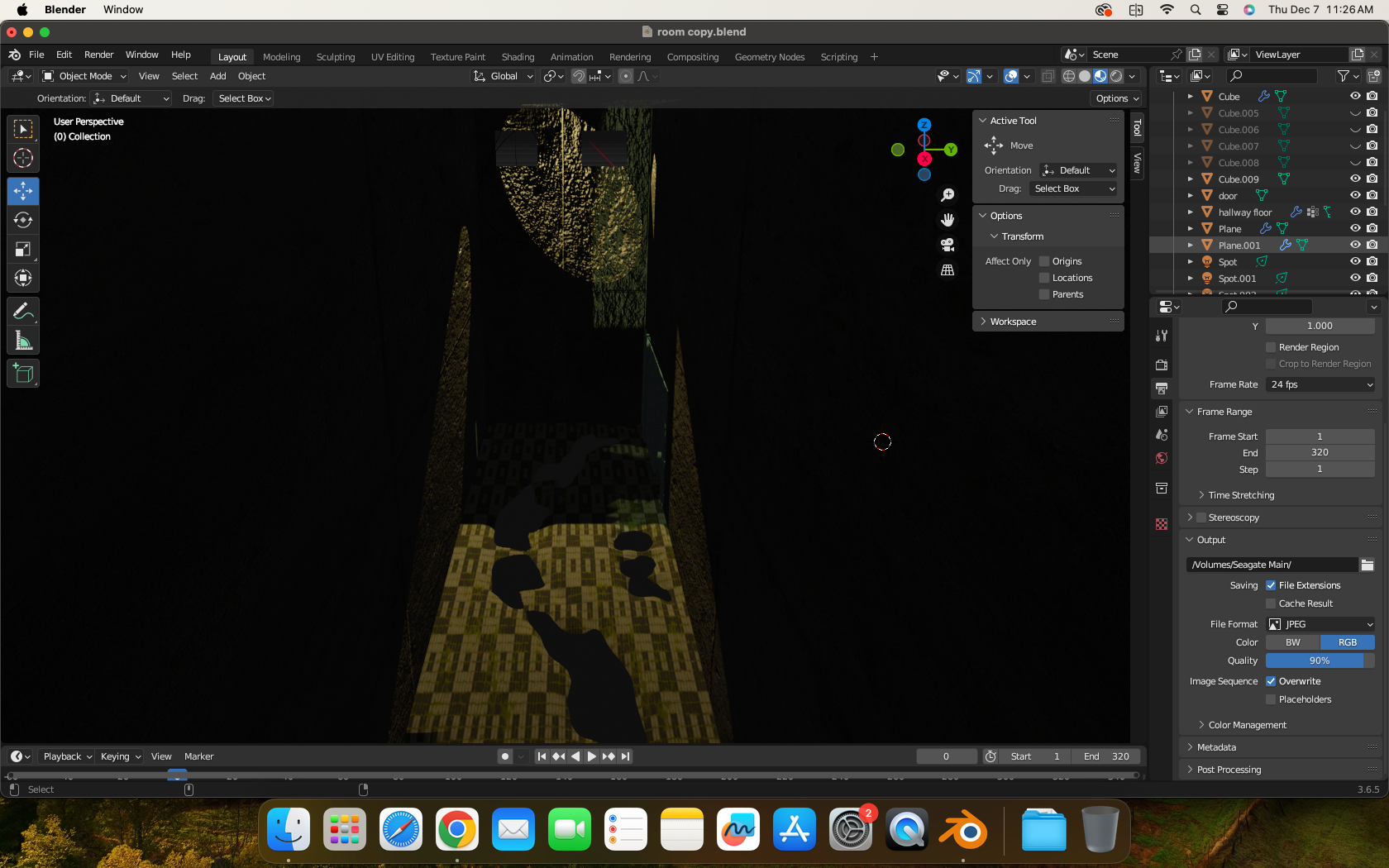
Task: Switch to the Shading workspace tab
Action: tap(518, 57)
